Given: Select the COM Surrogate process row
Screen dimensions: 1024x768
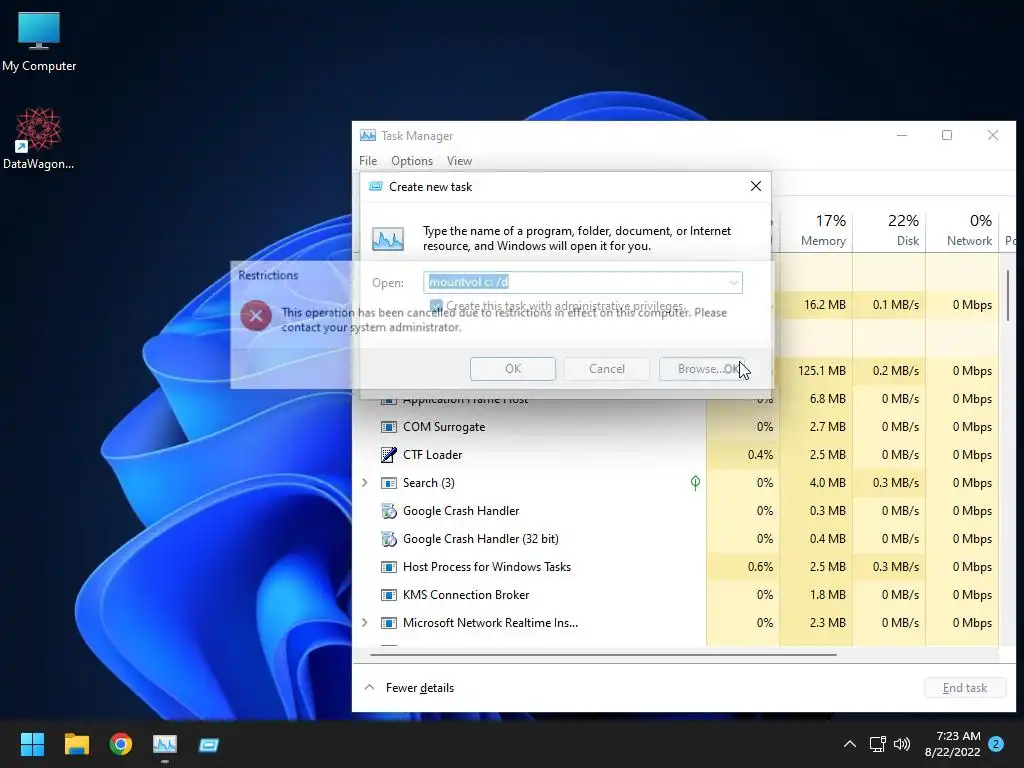Looking at the screenshot, I should tap(675, 427).
